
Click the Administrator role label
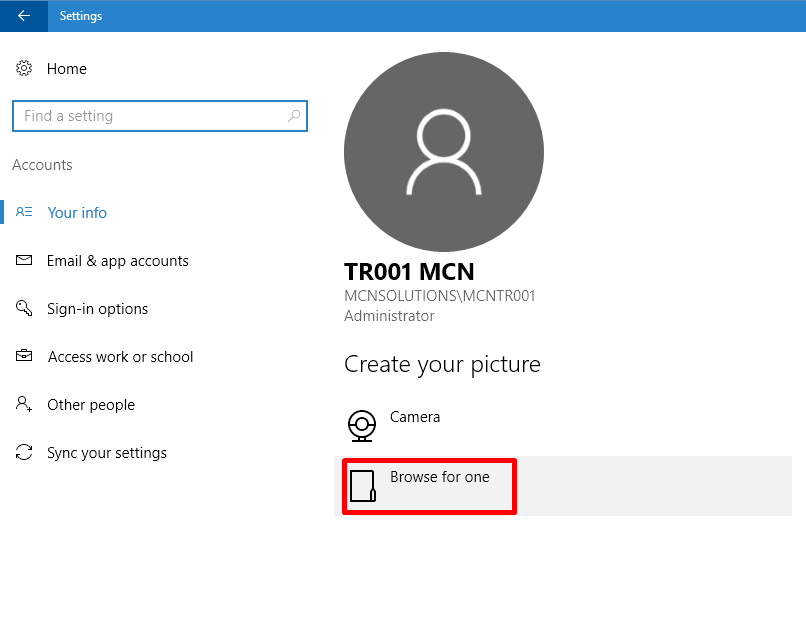pyautogui.click(x=389, y=316)
